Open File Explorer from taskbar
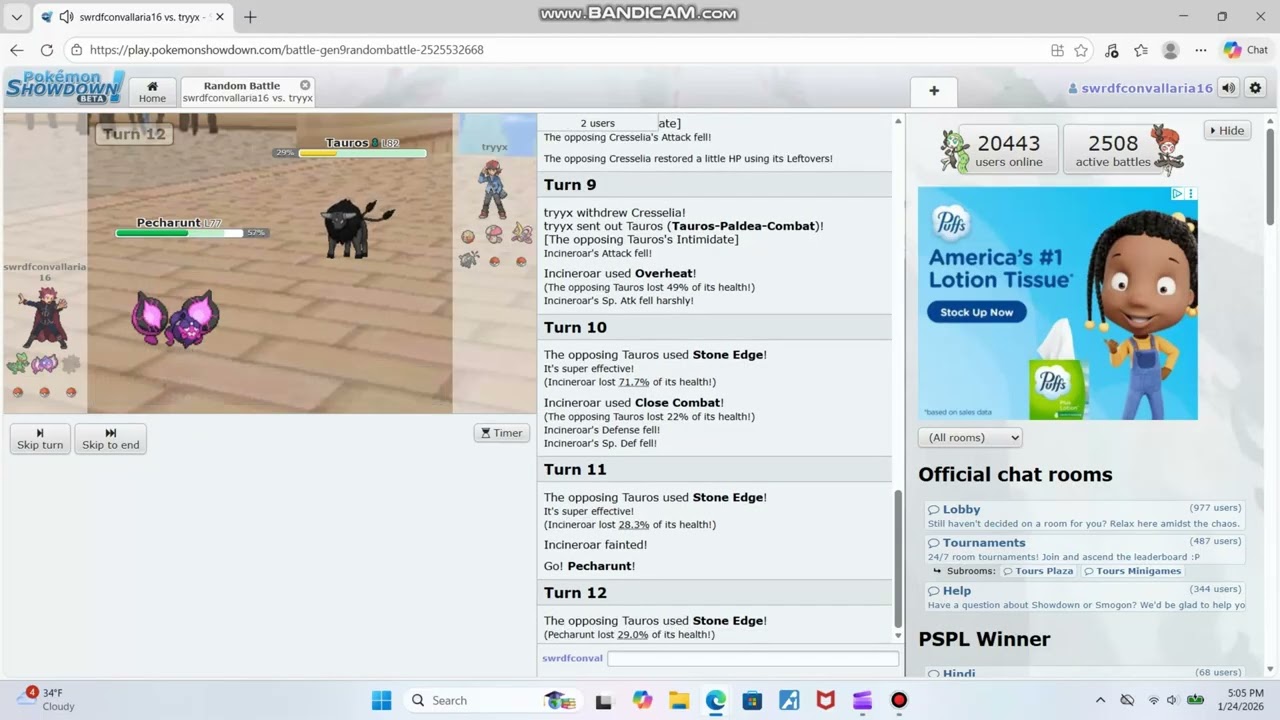Viewport: 1280px width, 720px height. coord(679,700)
